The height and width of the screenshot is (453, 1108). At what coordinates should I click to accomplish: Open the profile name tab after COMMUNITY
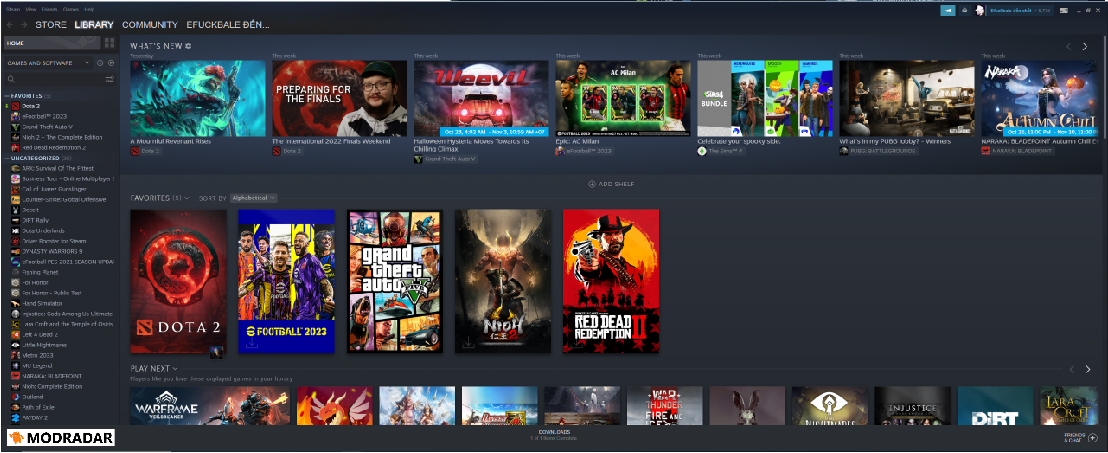tap(228, 25)
